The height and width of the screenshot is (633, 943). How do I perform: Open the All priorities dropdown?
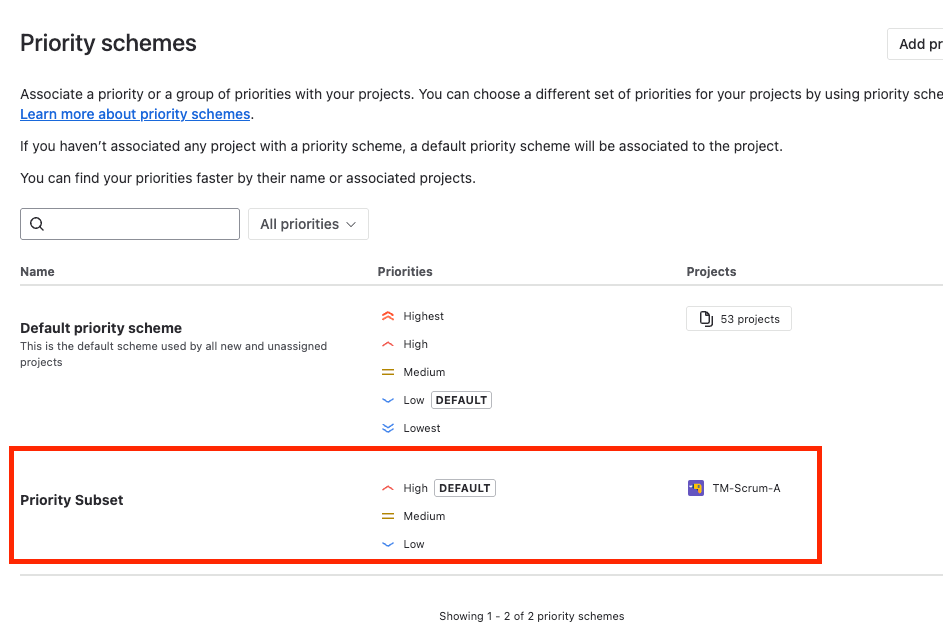308,224
